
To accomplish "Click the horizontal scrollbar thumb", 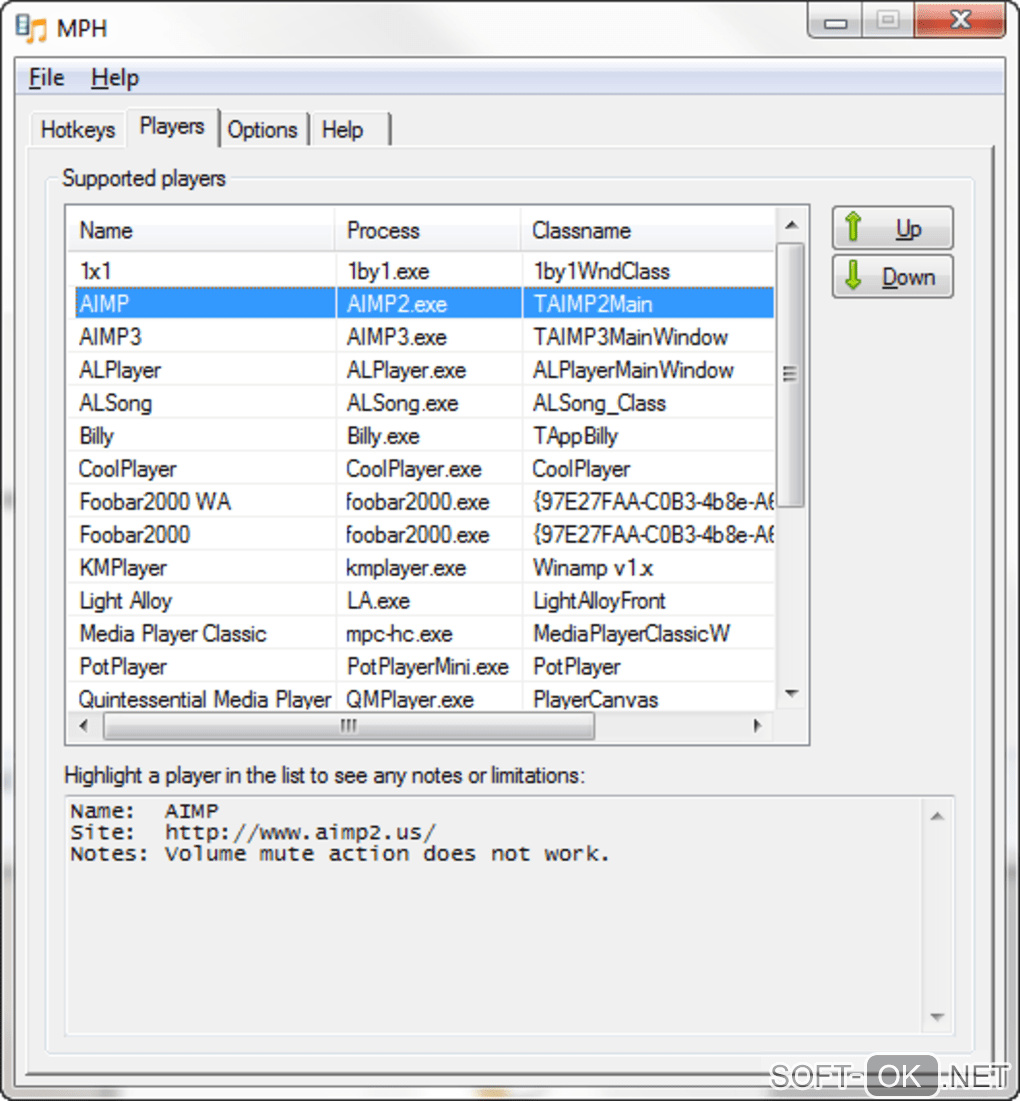I will [x=349, y=726].
